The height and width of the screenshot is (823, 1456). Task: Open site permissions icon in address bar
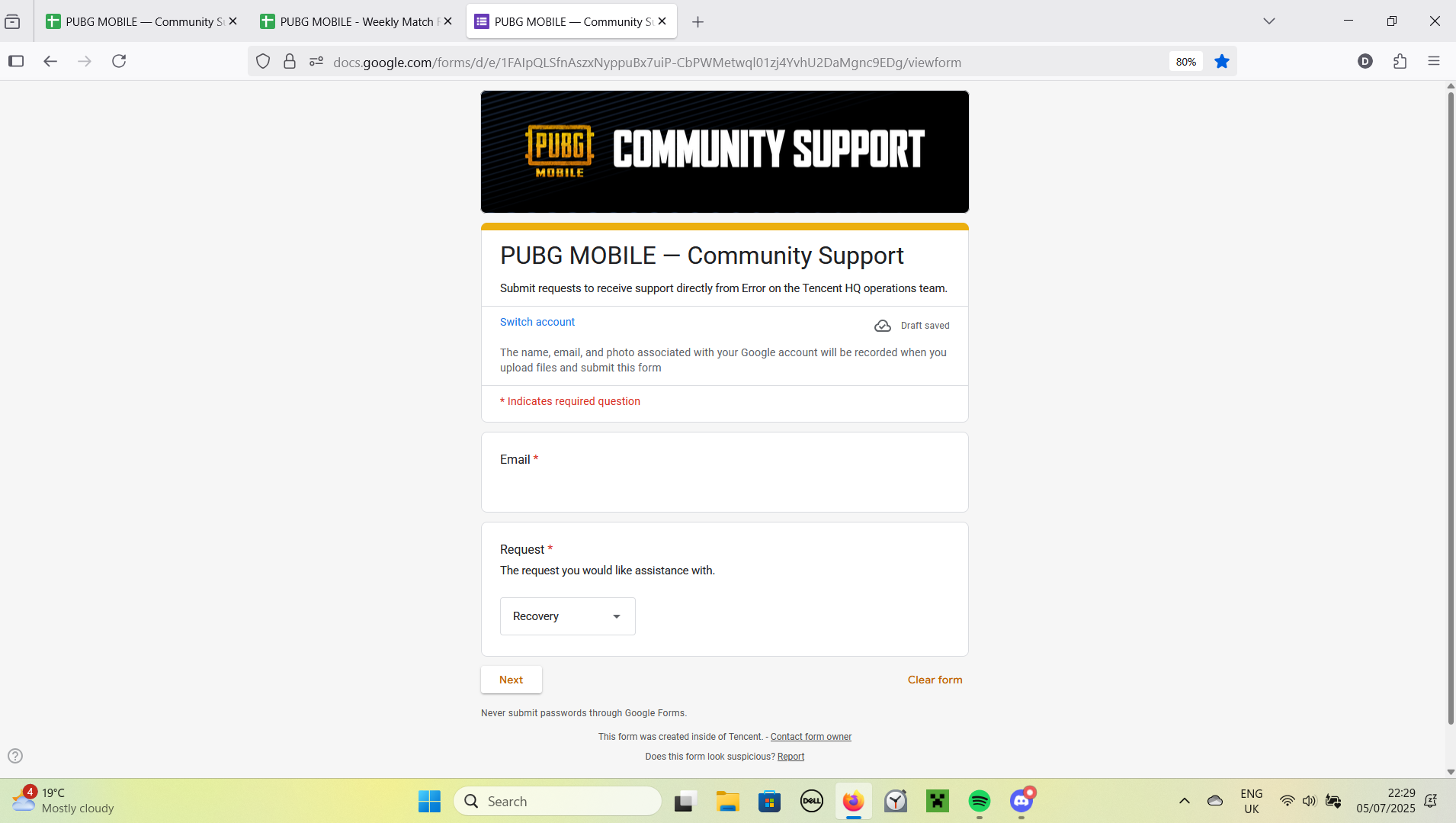coord(316,61)
